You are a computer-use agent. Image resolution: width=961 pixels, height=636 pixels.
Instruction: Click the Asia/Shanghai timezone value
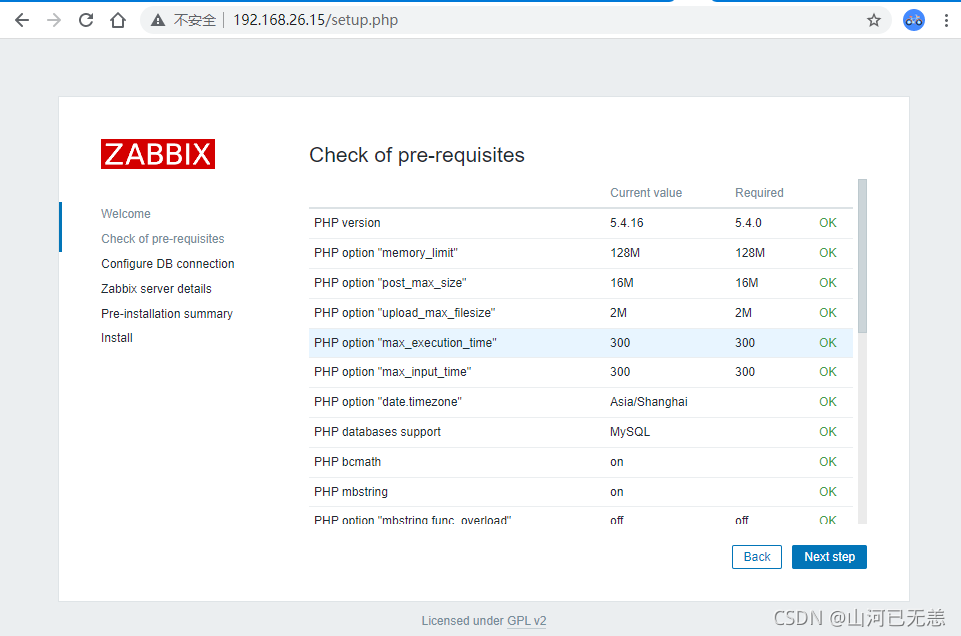tap(648, 401)
